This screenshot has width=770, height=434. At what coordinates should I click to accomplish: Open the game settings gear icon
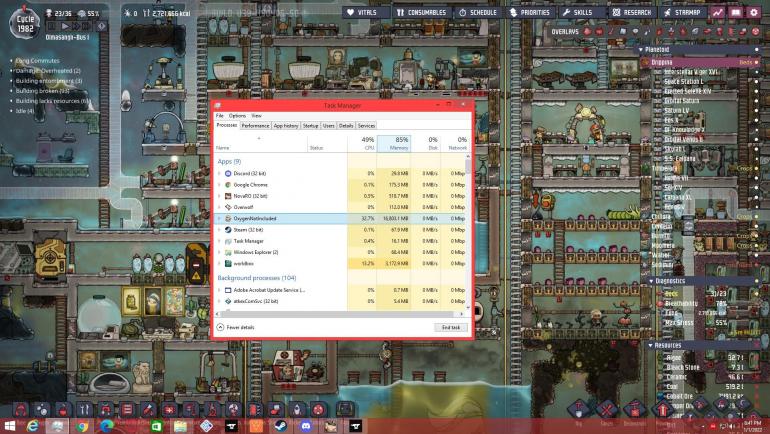click(x=754, y=12)
